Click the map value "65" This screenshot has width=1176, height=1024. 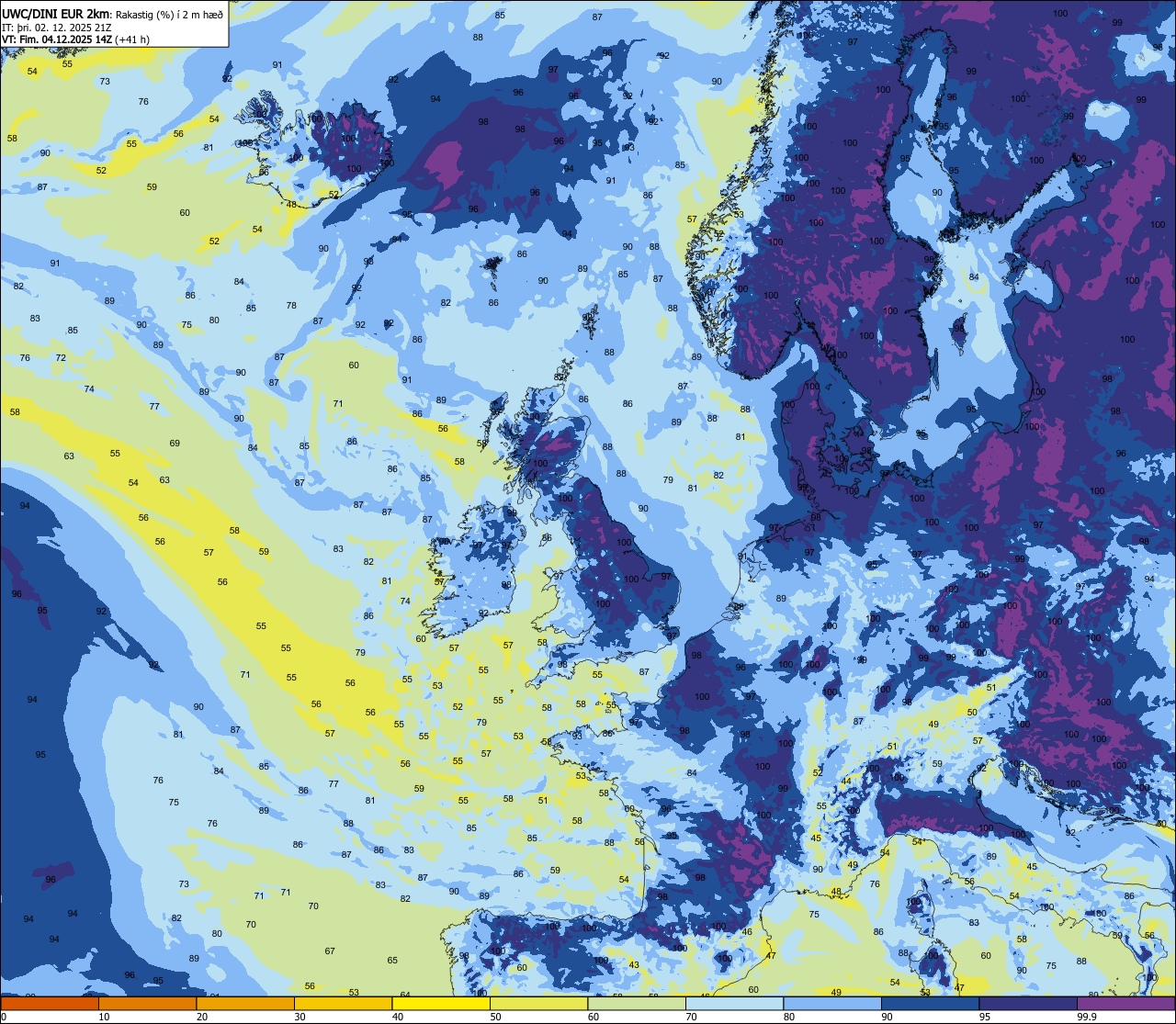(x=392, y=960)
